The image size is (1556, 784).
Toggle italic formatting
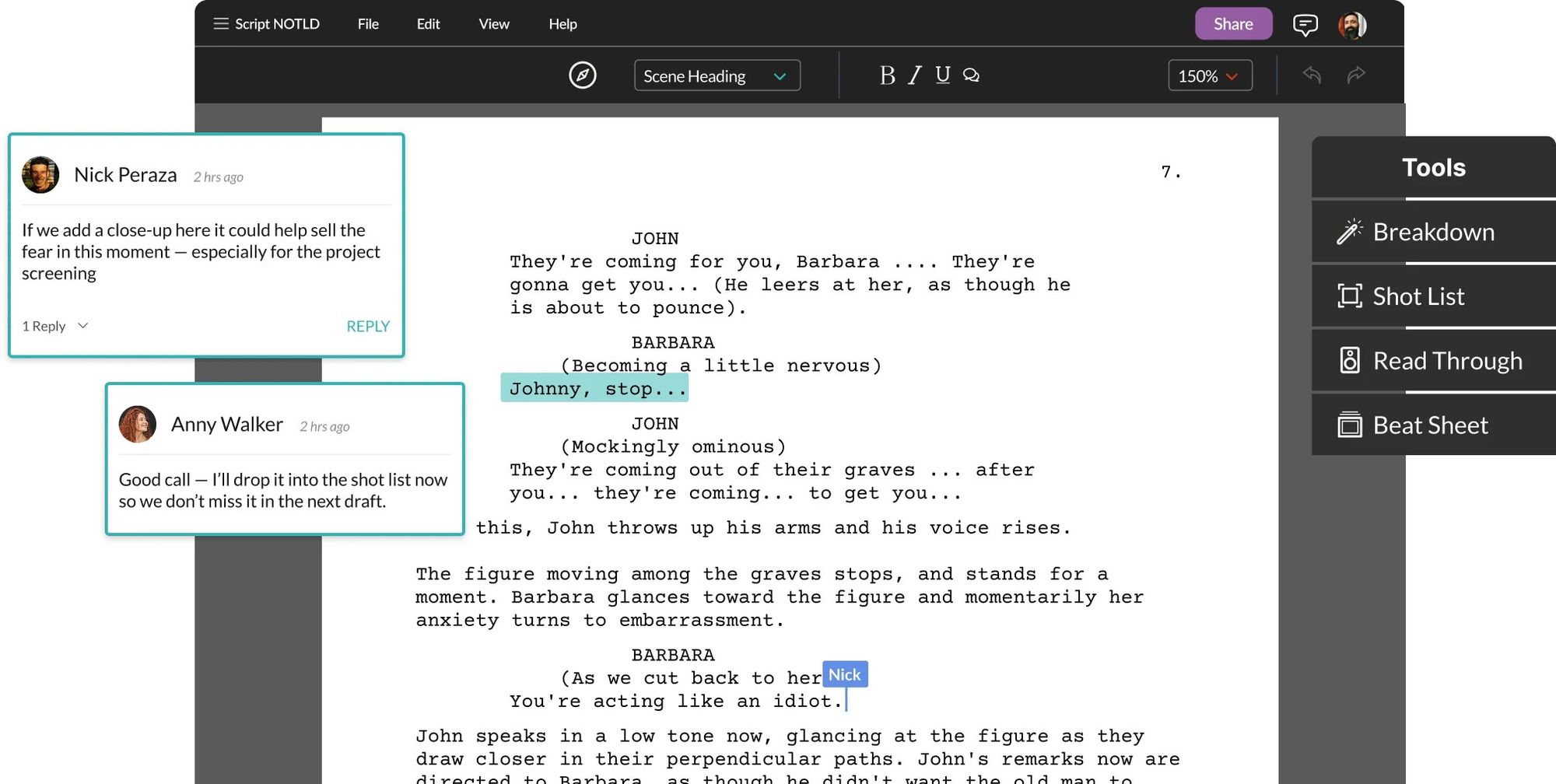coord(915,75)
